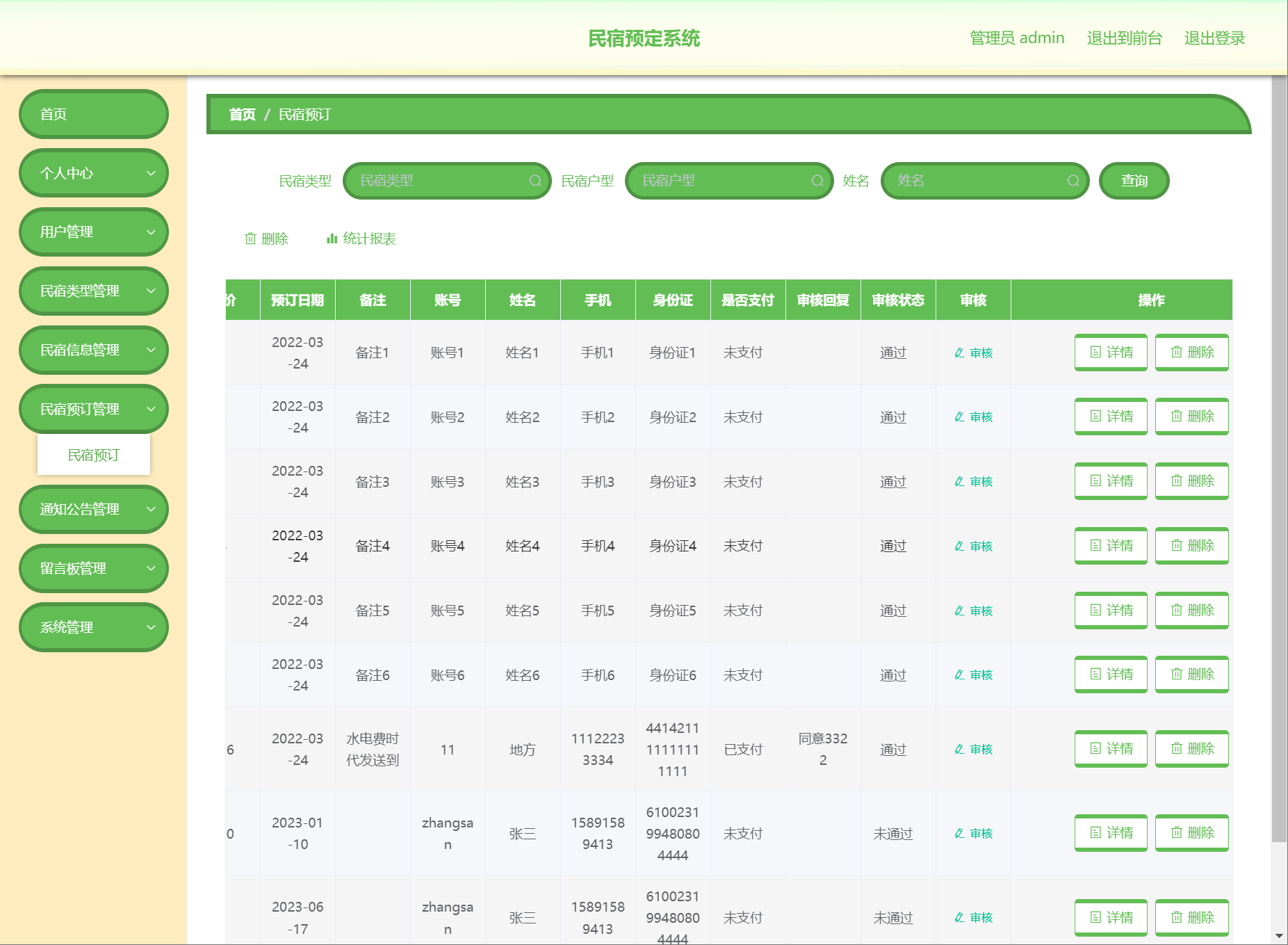The image size is (1288, 945).
Task: Open 详情 for 2023-01-10 张三 row
Action: point(1111,833)
